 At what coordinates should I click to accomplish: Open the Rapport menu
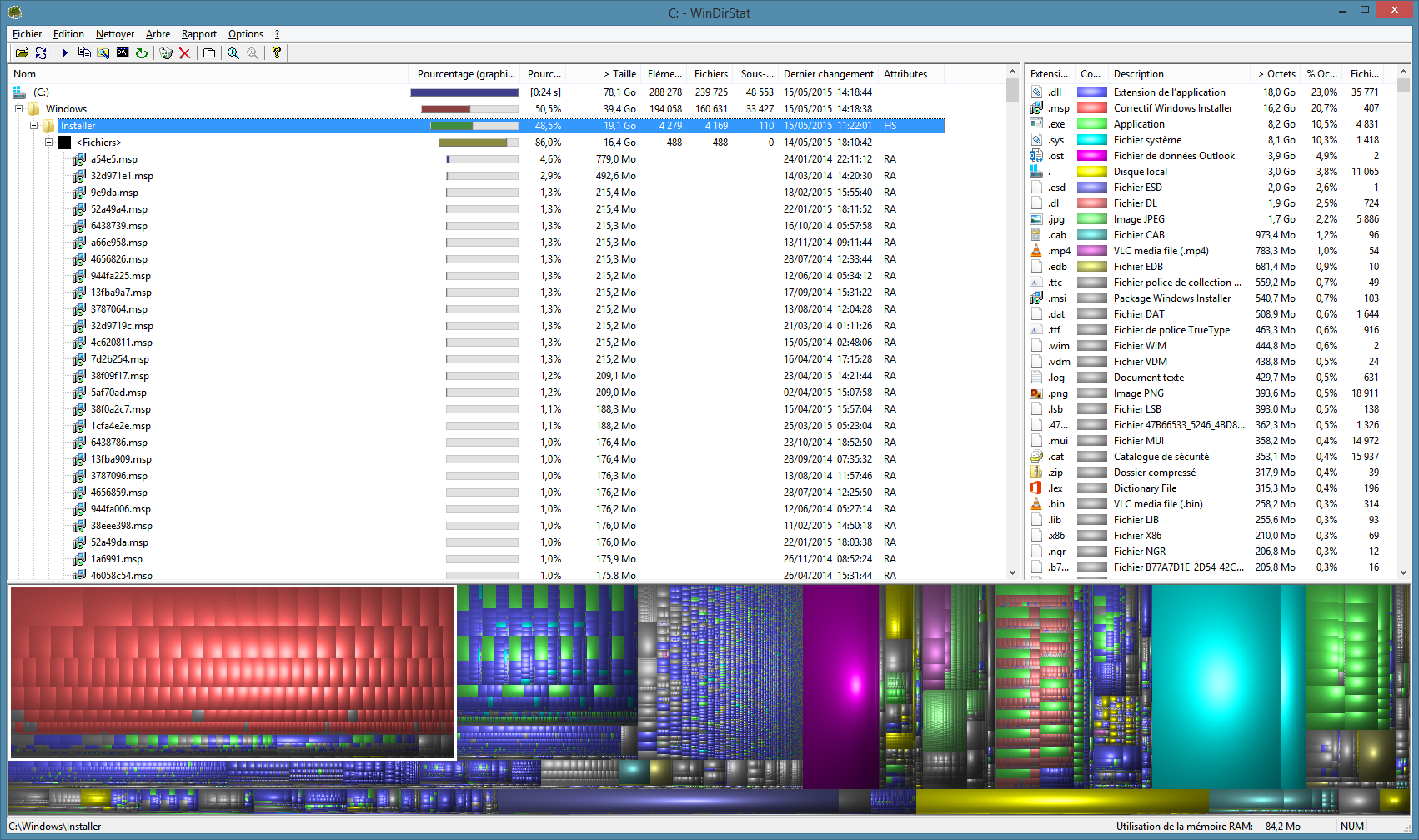click(x=198, y=34)
